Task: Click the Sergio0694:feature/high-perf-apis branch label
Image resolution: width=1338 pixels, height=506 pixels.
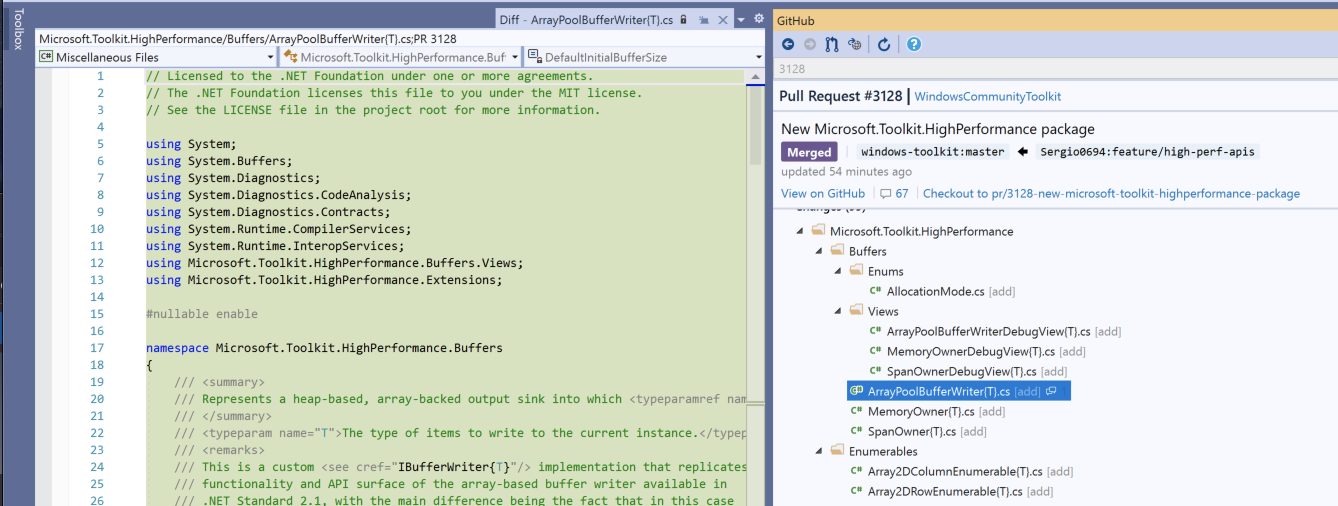Action: coord(1146,152)
